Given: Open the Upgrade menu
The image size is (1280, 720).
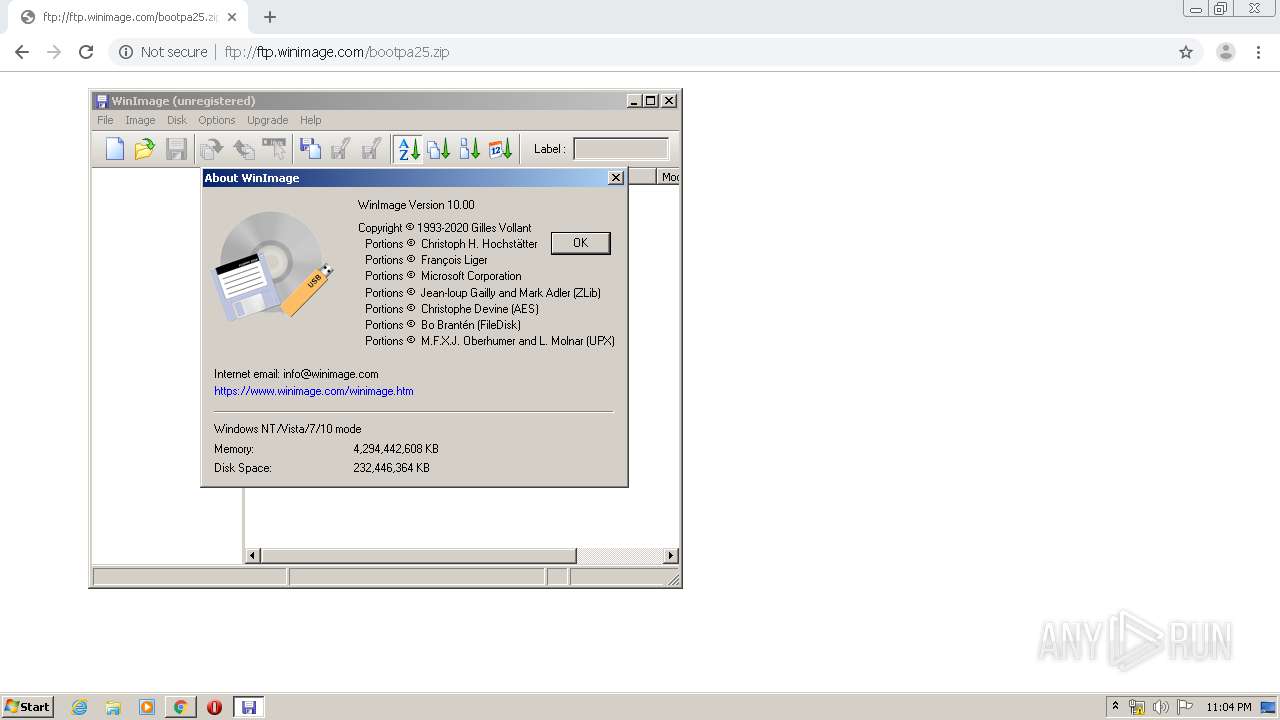Looking at the screenshot, I should [x=267, y=120].
